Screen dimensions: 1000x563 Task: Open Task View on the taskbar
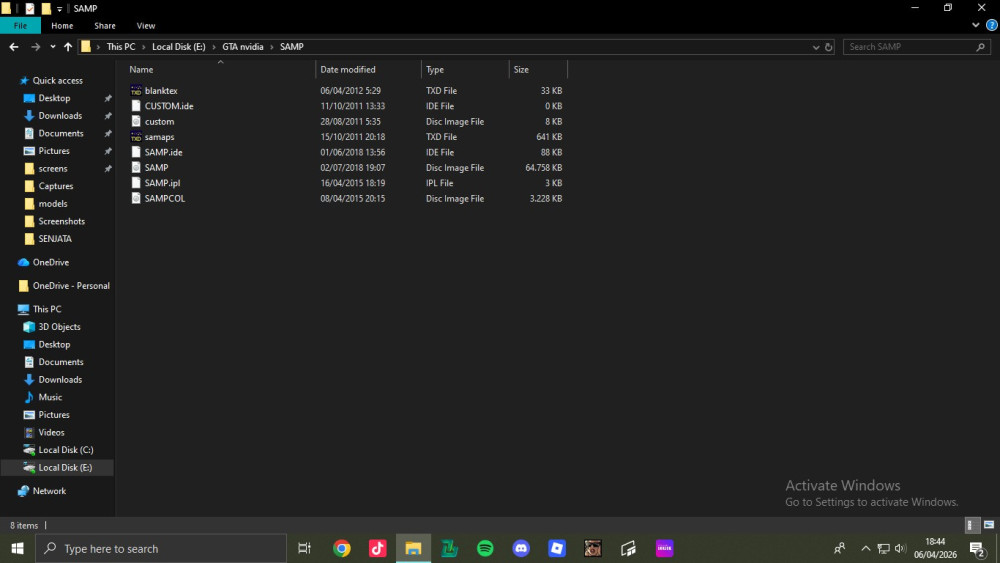tap(305, 548)
